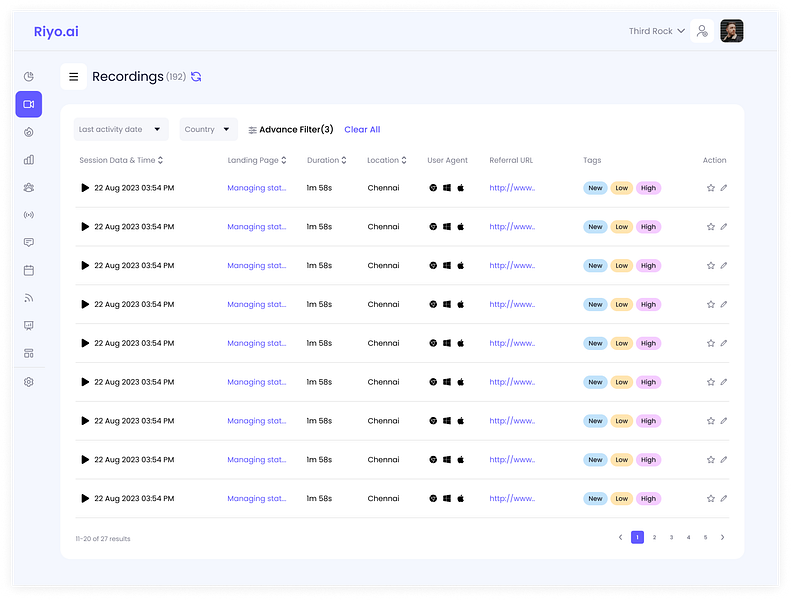Click the "11-20 of 27 results" text
This screenshot has height=600, width=791.
point(103,539)
